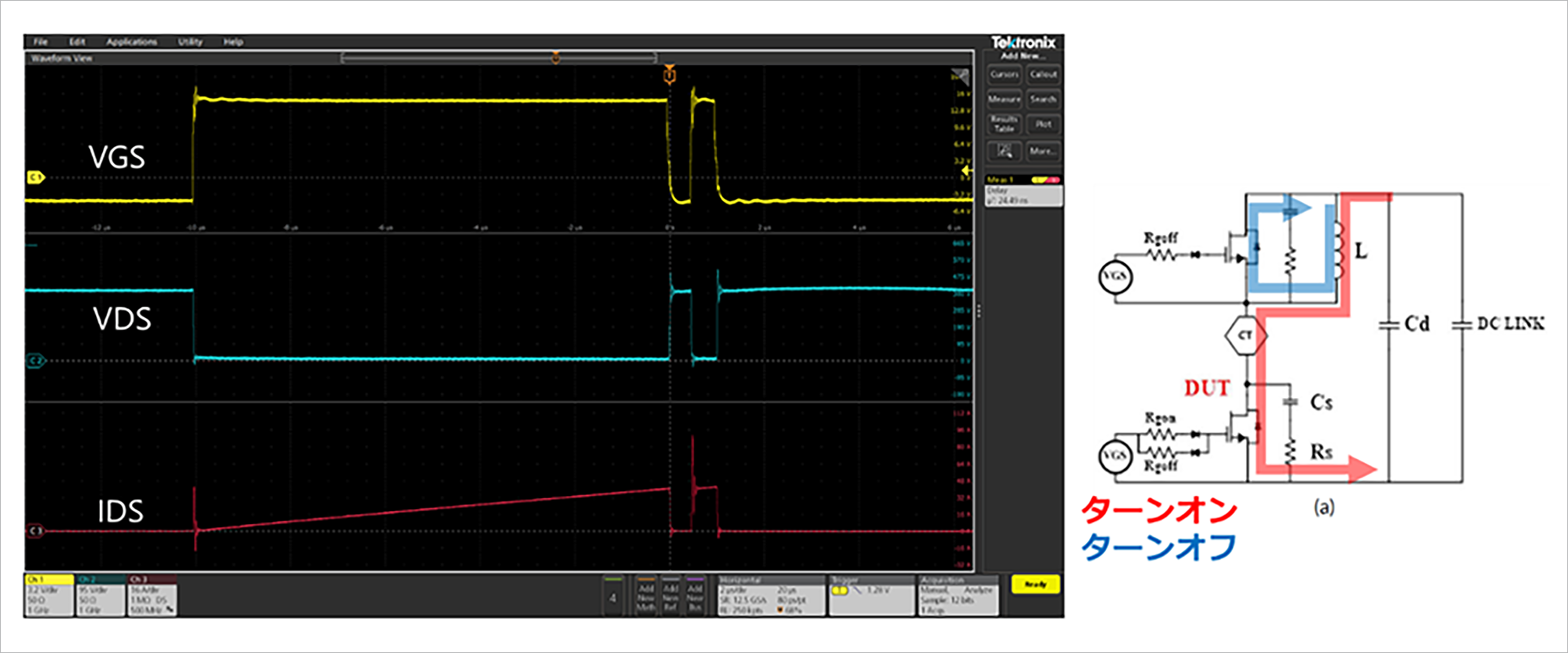Click the Callout button
Viewport: 1568px width, 653px height.
1043,74
